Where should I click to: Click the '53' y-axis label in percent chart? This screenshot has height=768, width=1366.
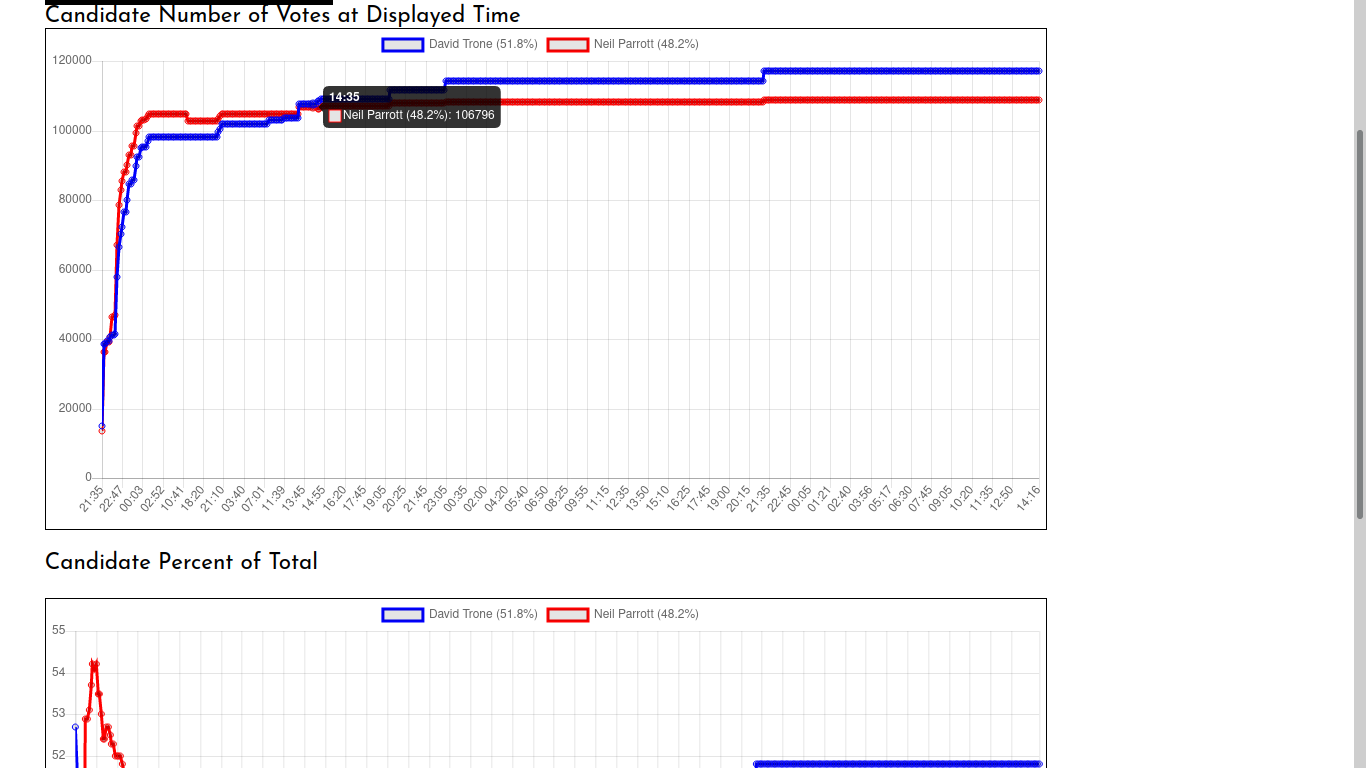point(59,713)
